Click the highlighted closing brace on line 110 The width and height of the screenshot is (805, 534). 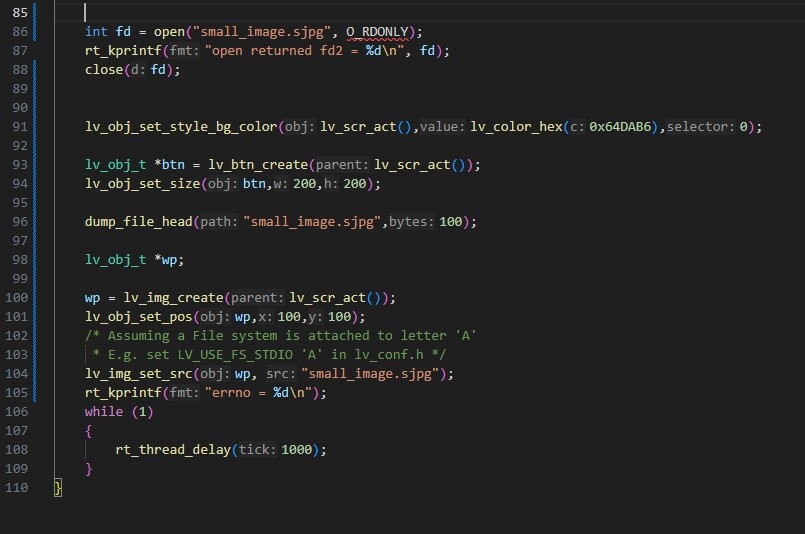[58, 488]
